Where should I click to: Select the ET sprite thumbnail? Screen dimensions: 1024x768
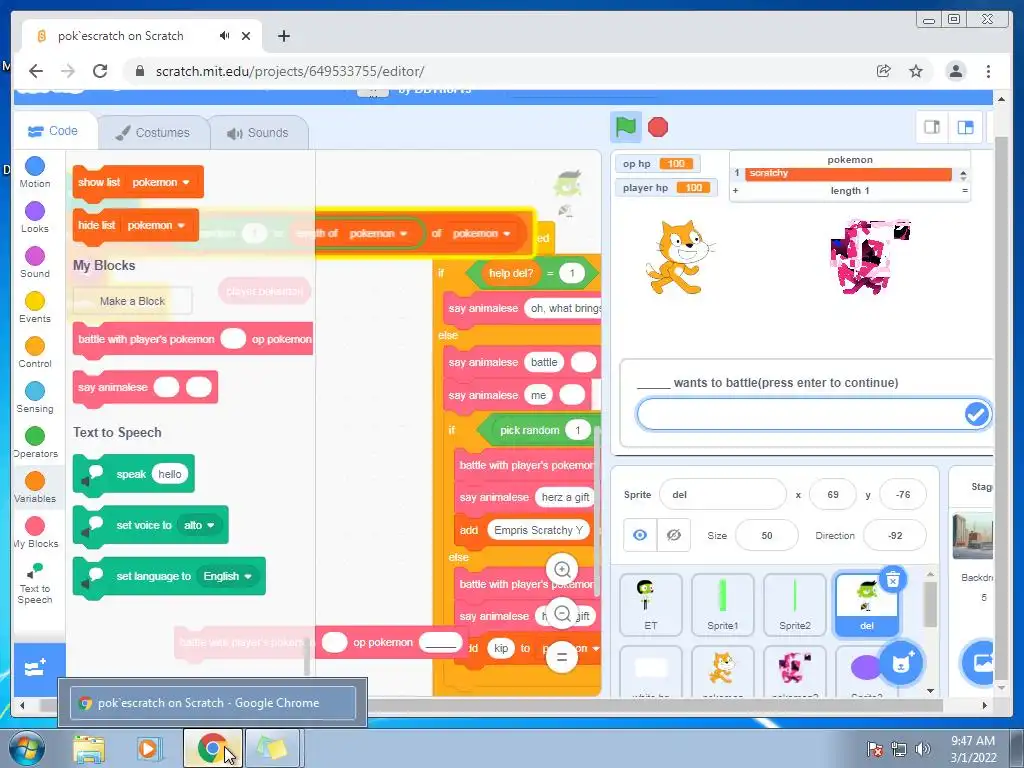pos(650,605)
